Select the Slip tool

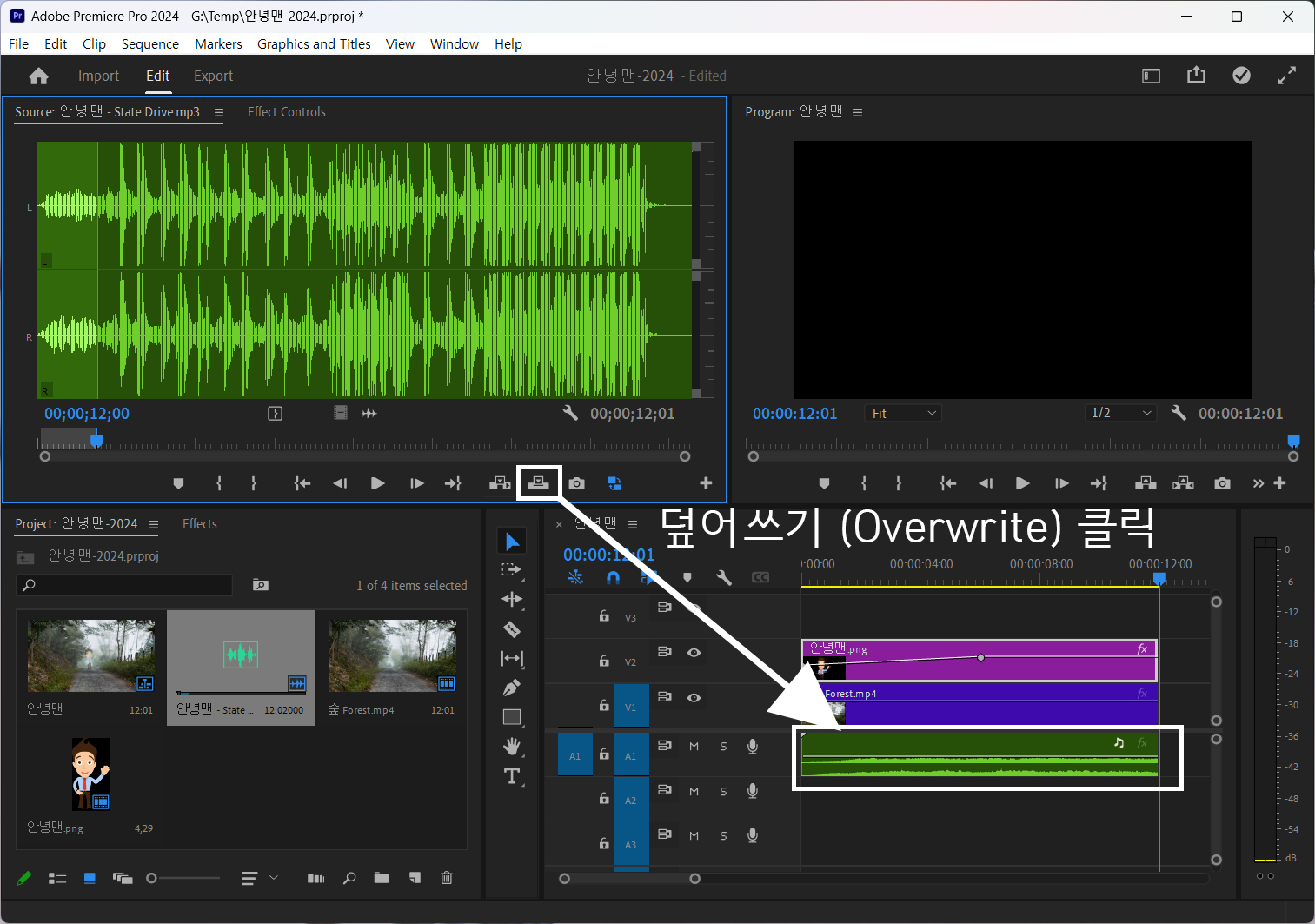pyautogui.click(x=512, y=659)
